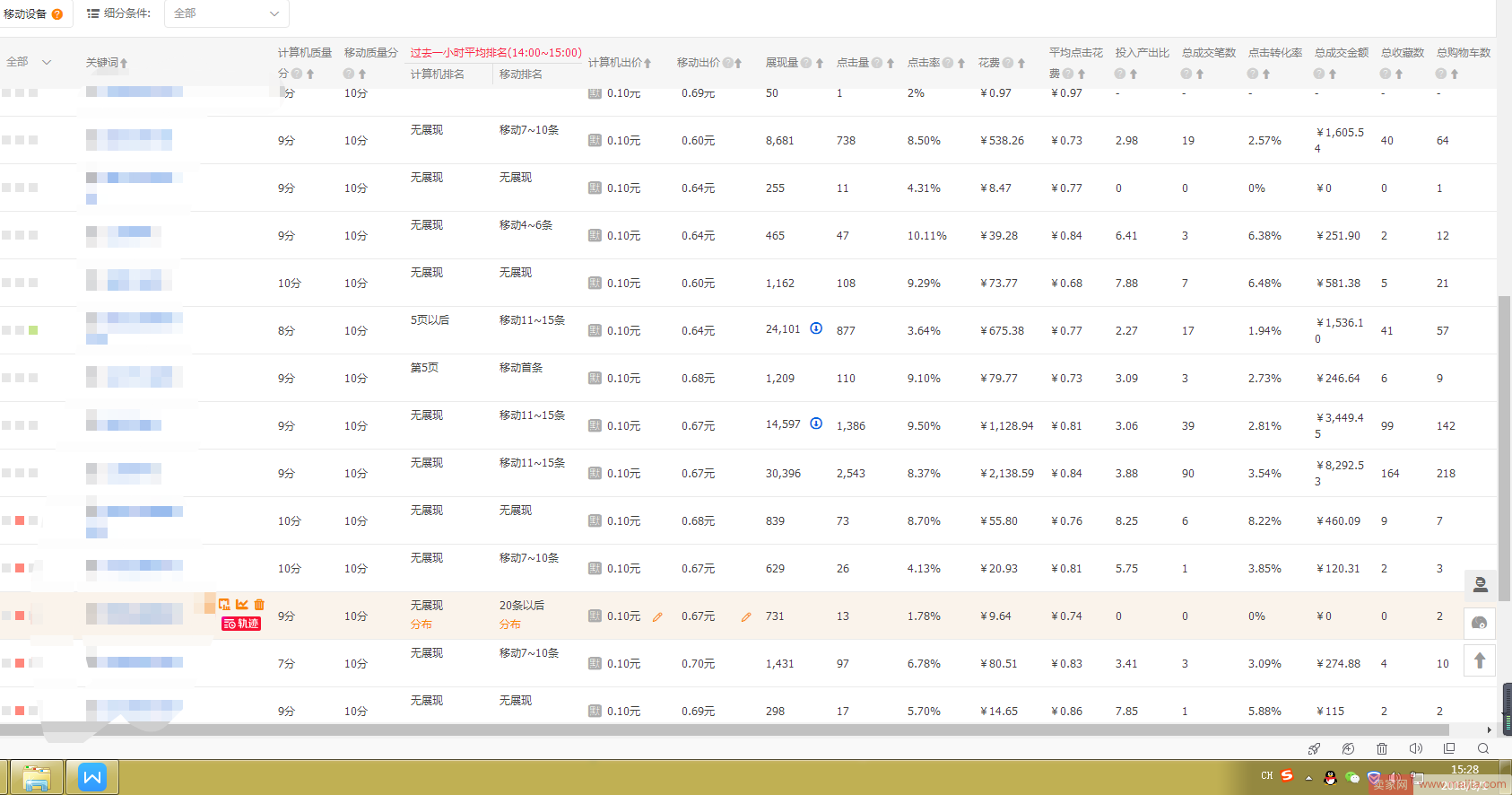Open help icon next to 移动设备
The height and width of the screenshot is (795, 1512).
(57, 13)
